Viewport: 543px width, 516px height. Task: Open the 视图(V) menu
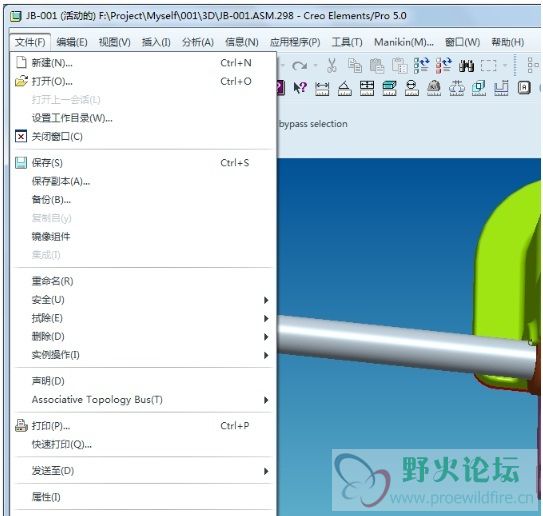[115, 42]
